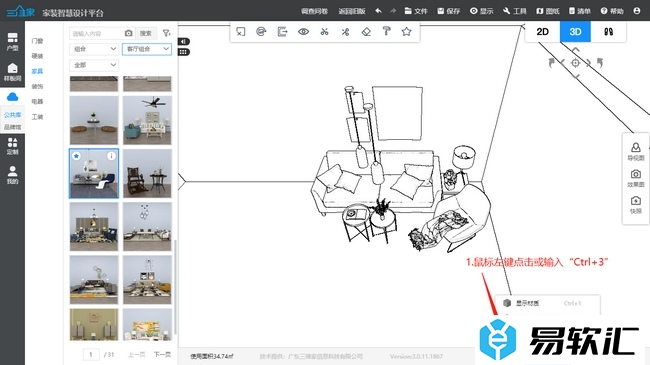Switch view to 2D mode
Image resolution: width=650 pixels, height=365 pixels.
coord(542,32)
